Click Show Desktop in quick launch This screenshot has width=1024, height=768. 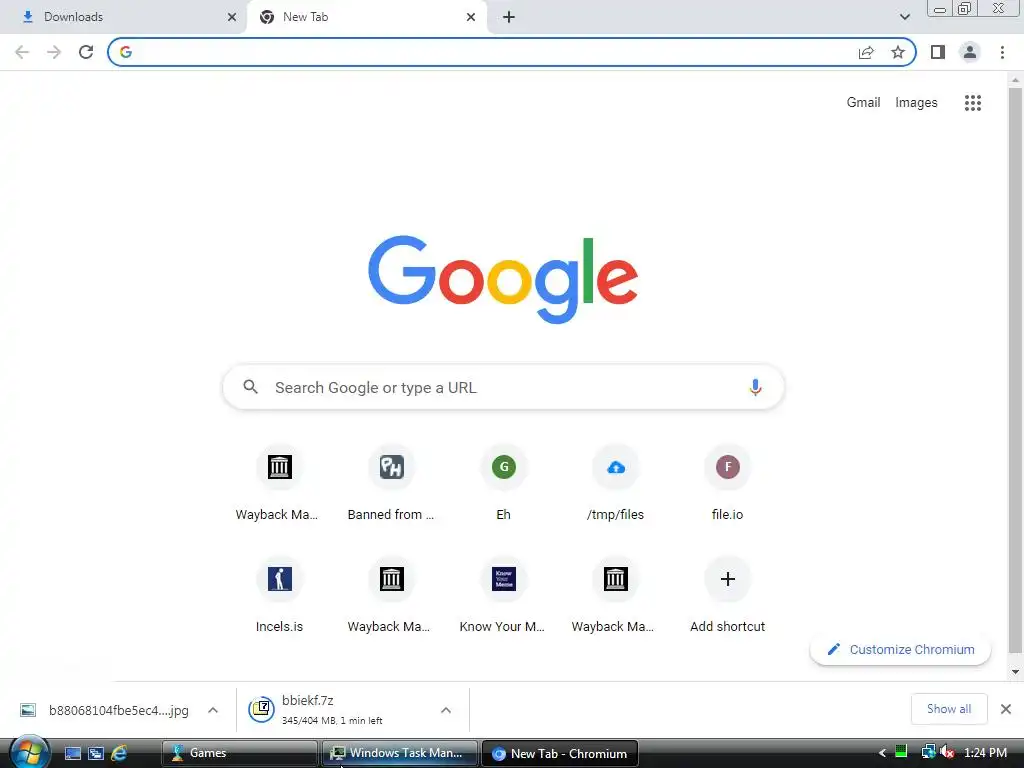coord(72,753)
